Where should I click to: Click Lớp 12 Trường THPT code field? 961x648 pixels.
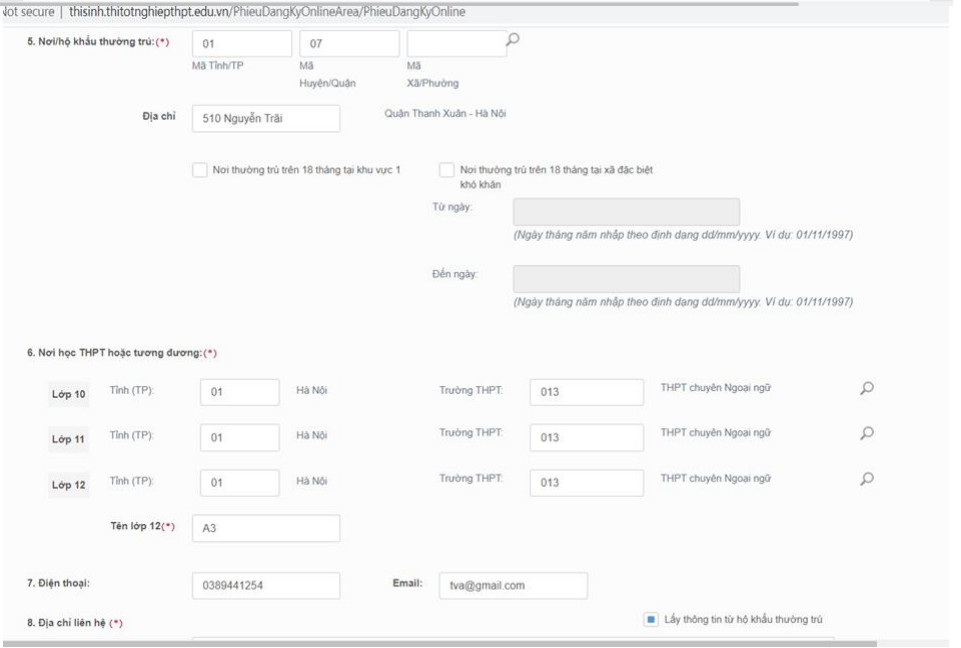click(x=586, y=482)
